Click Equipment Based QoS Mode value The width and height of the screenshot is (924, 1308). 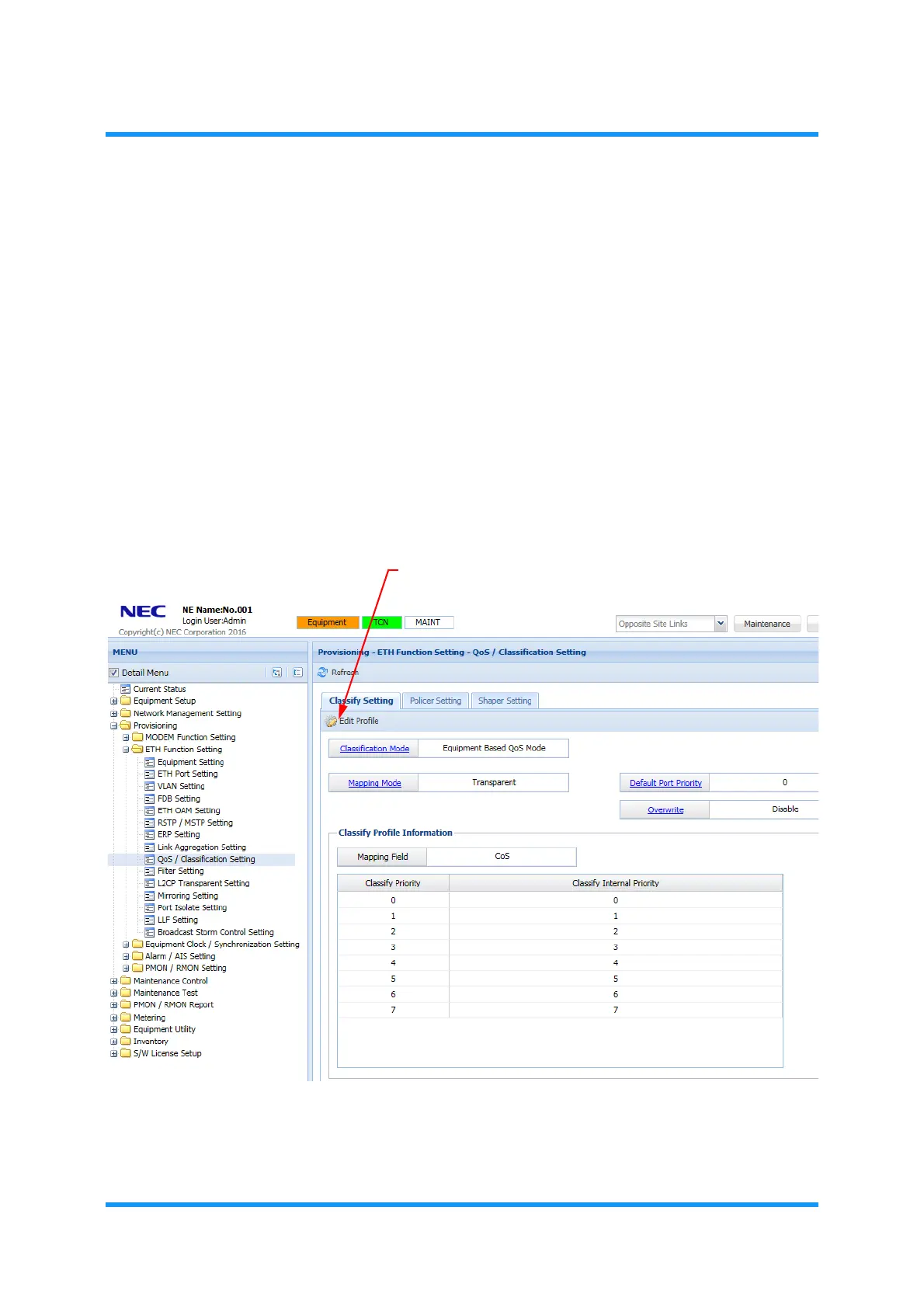(494, 749)
